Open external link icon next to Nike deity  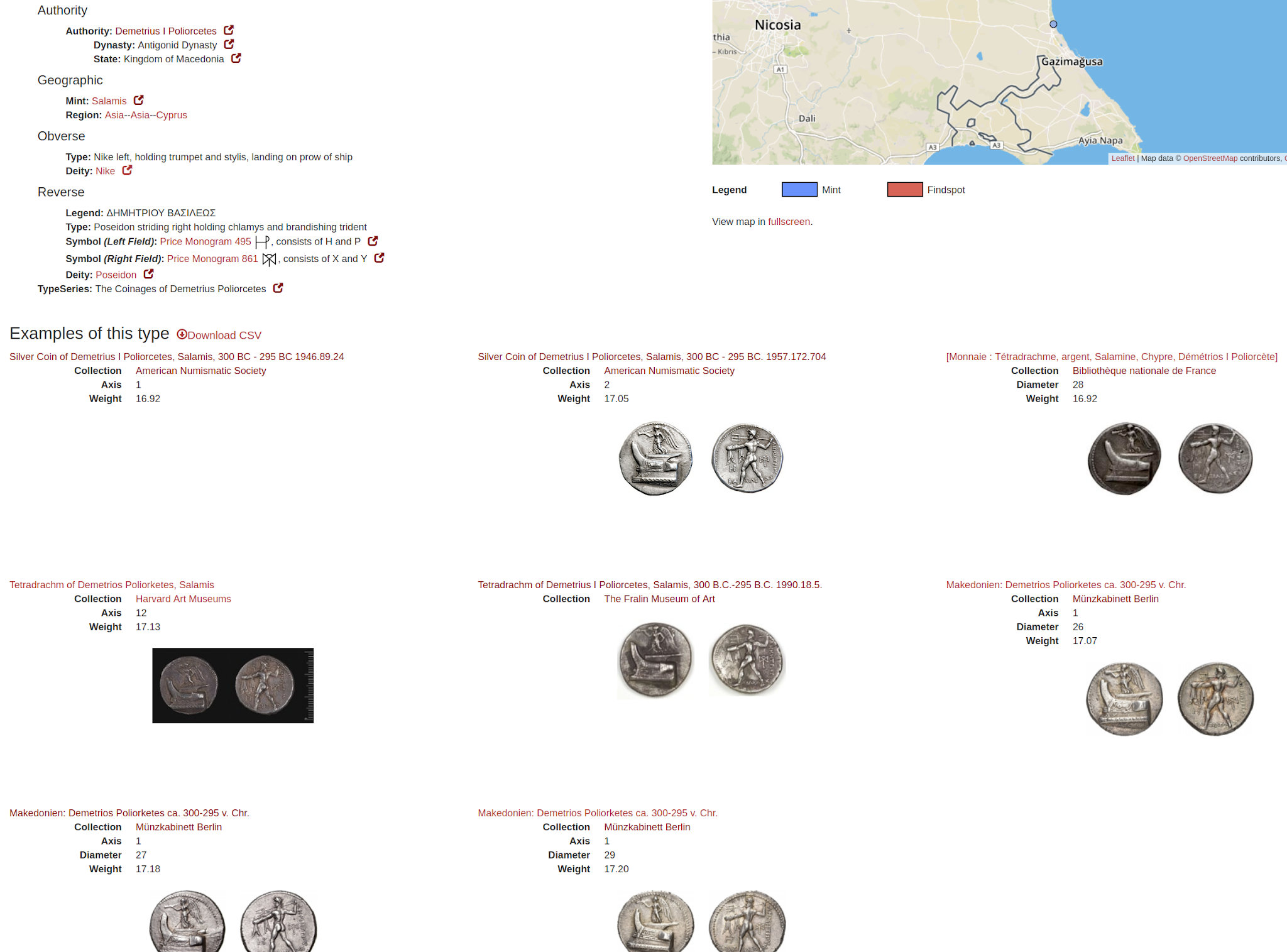click(x=126, y=170)
